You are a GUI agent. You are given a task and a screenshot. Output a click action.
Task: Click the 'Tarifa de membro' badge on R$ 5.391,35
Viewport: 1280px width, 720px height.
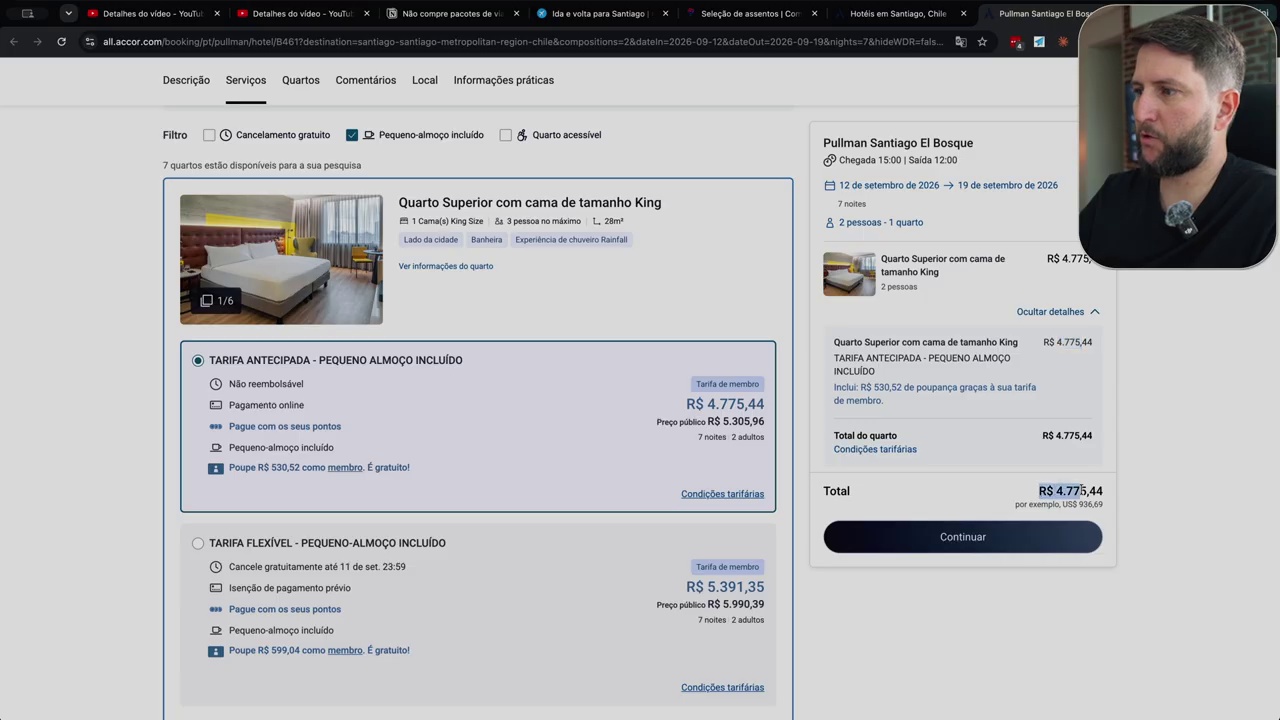click(728, 567)
